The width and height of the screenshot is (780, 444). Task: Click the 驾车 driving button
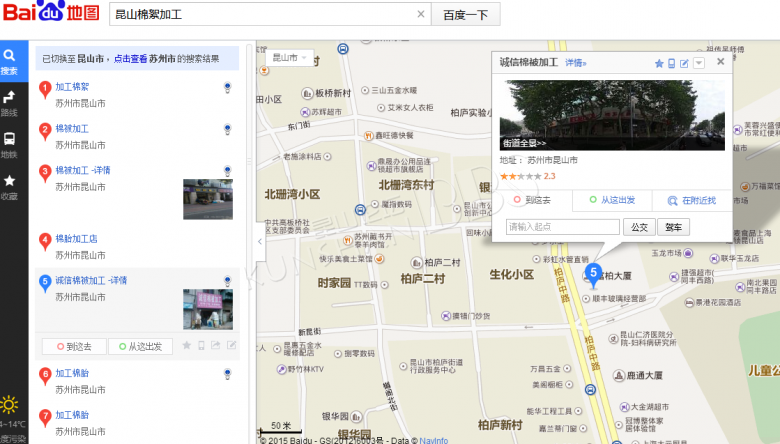[673, 227]
